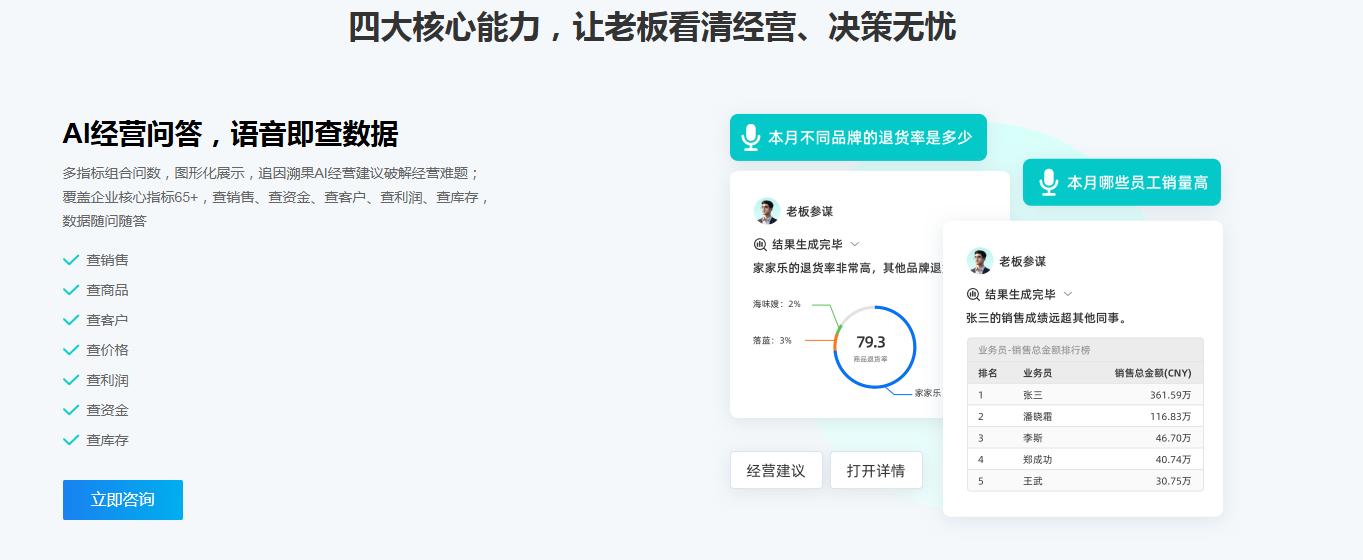Select the 查客户 checked item
The width and height of the screenshot is (1363, 560).
click(107, 320)
